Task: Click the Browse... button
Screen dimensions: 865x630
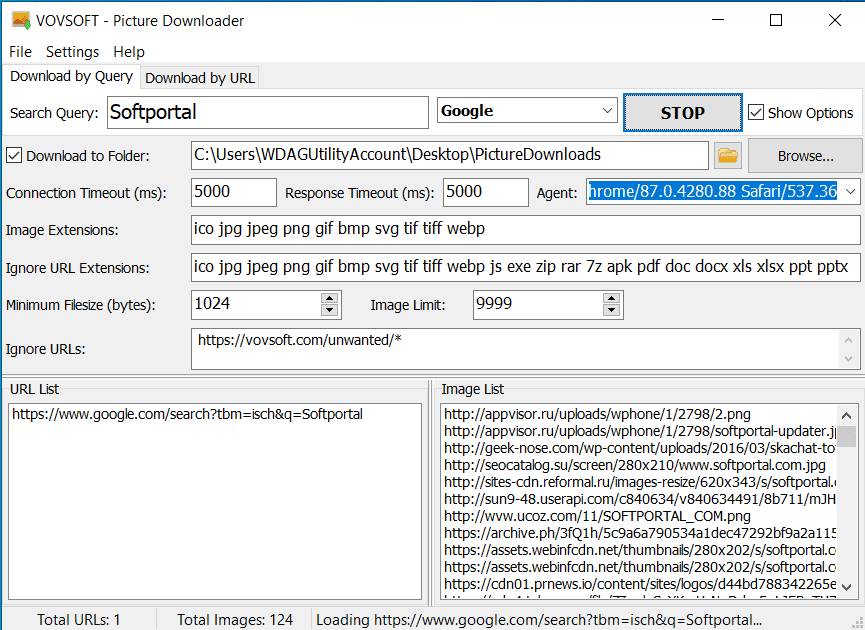Action: click(x=805, y=156)
